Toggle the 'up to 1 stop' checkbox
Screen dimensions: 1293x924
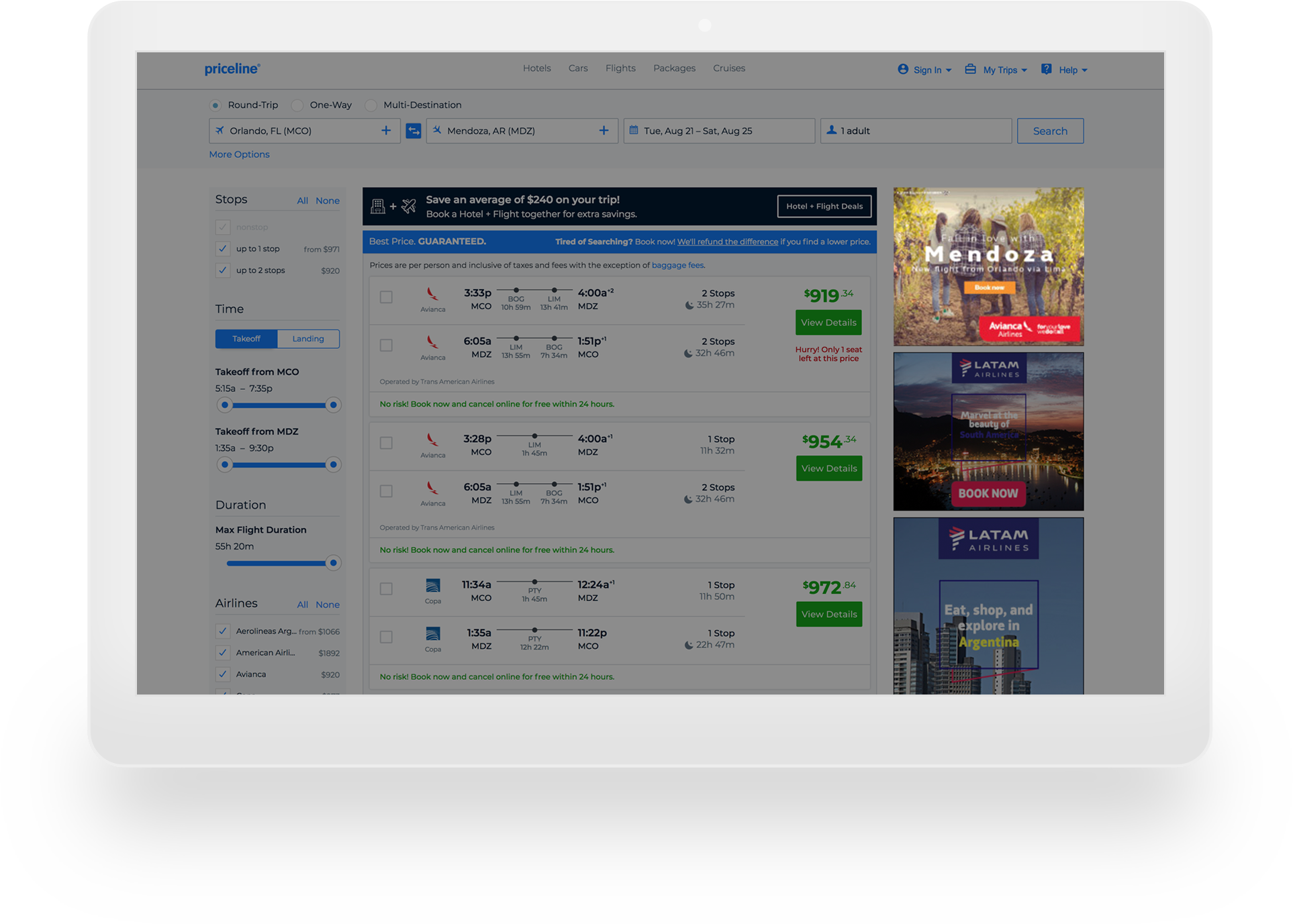(223, 249)
